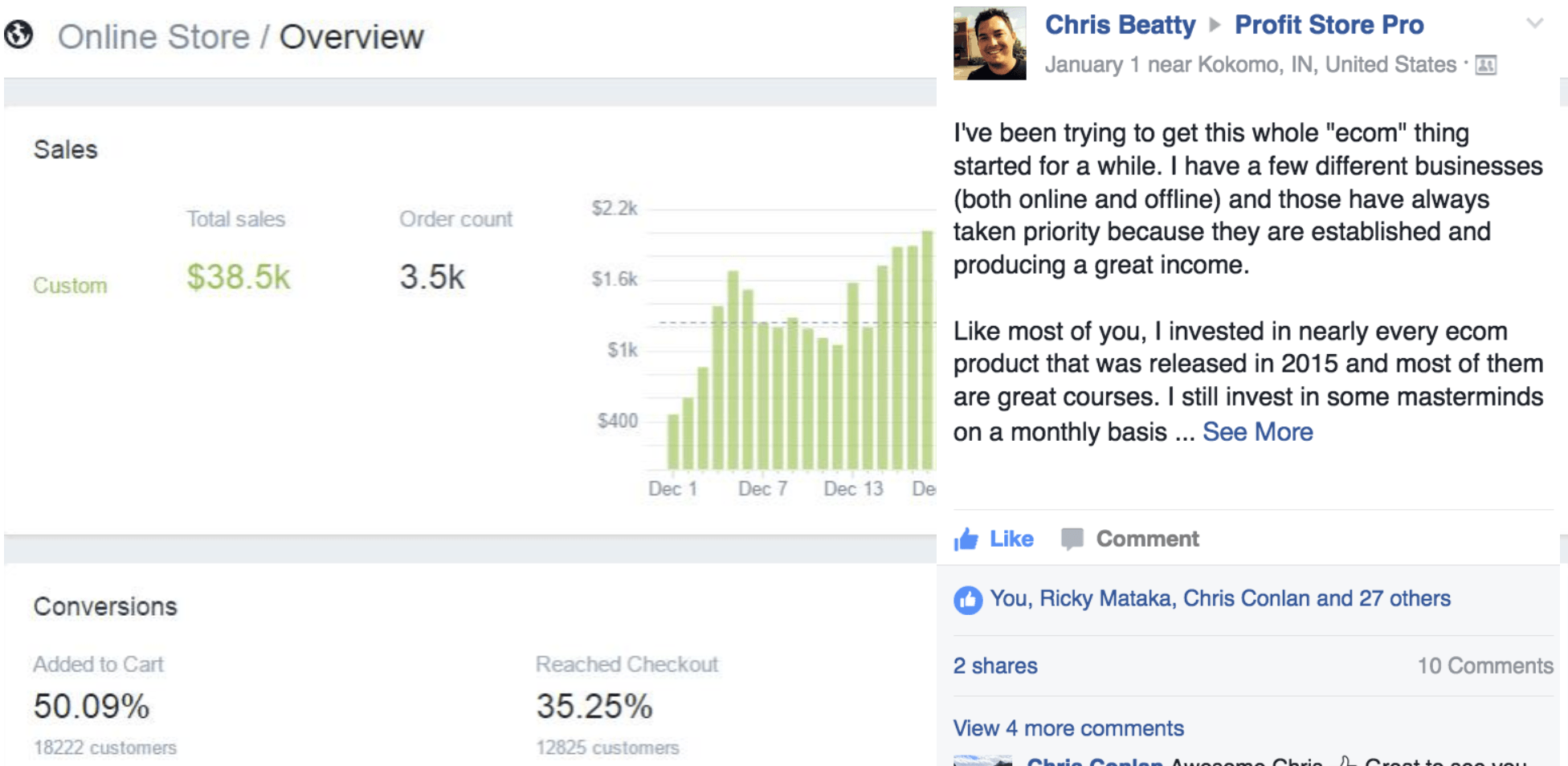The height and width of the screenshot is (766, 1568).
Task: Expand post text with See More
Action: pos(1257,432)
